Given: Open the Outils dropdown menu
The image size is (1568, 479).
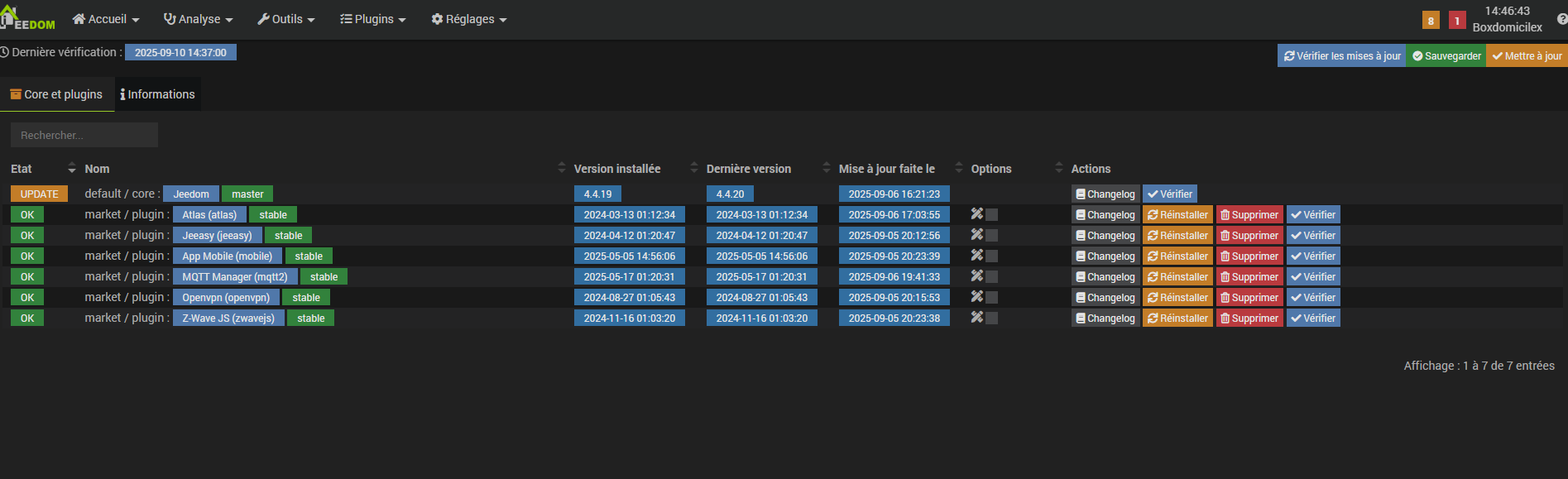Looking at the screenshot, I should (x=286, y=19).
